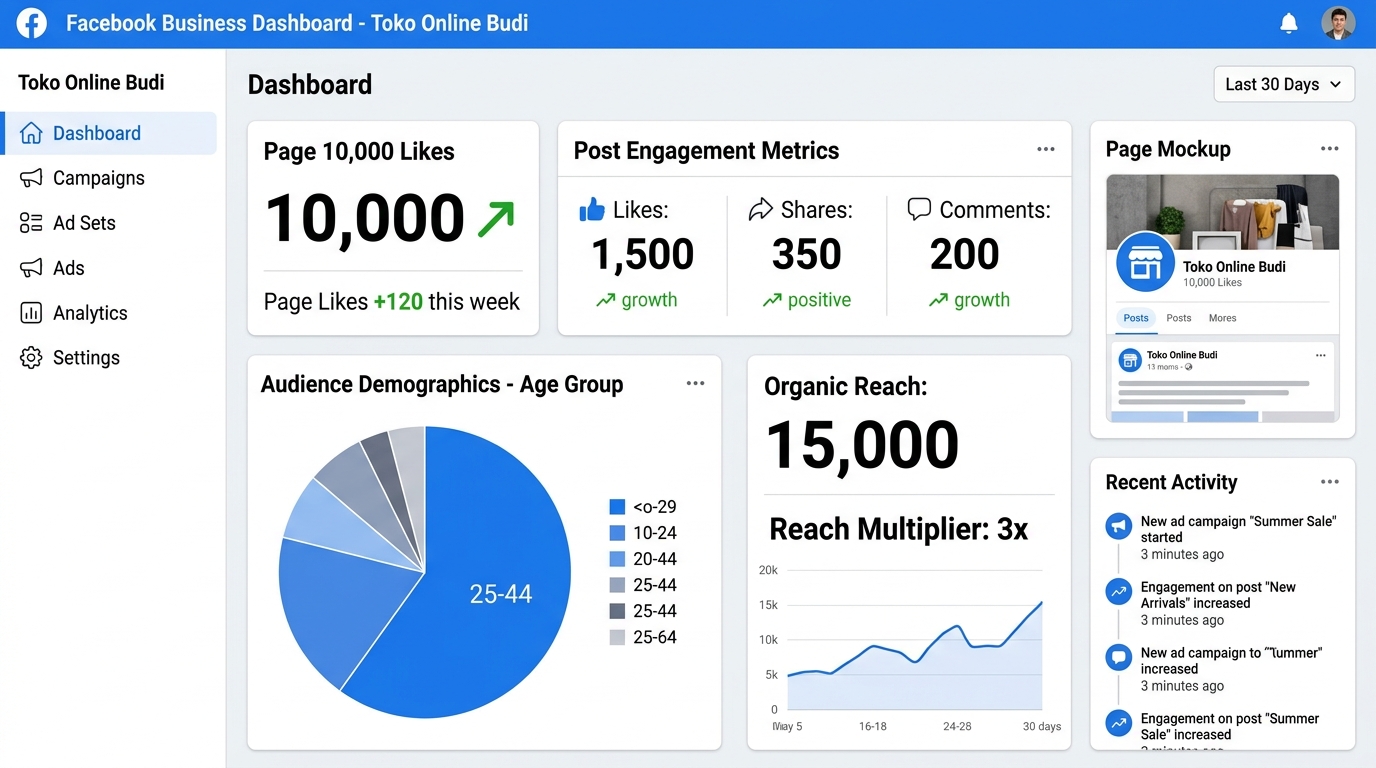Select the highlighted Posts tab in mockup
1376x768 pixels.
[x=1136, y=318]
